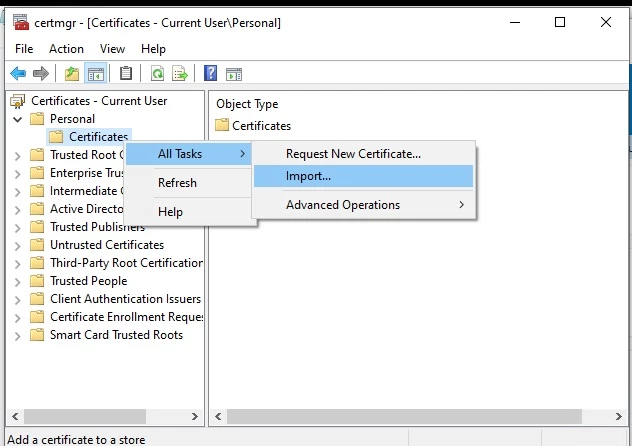Click the Object Type column header

click(x=247, y=104)
